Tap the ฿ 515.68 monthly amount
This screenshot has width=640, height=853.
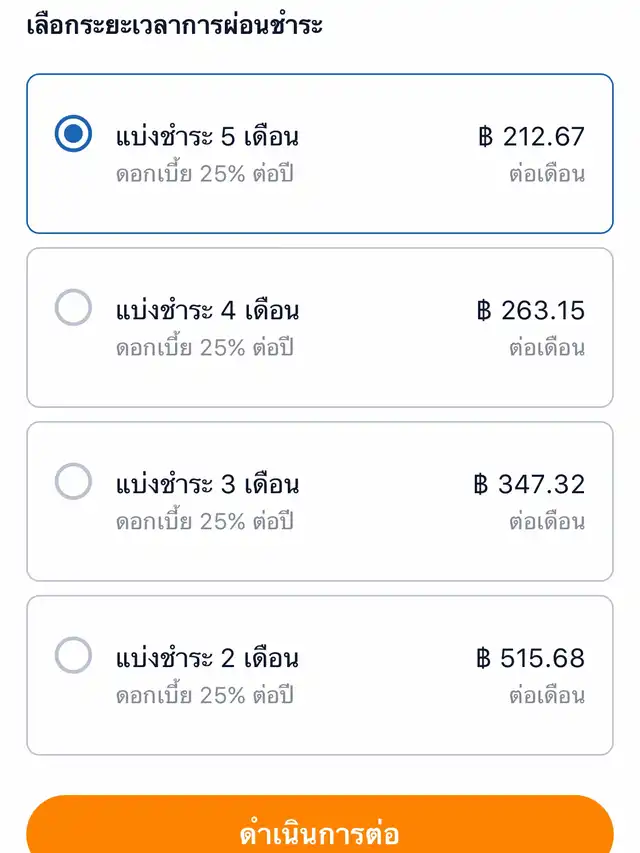tap(531, 659)
